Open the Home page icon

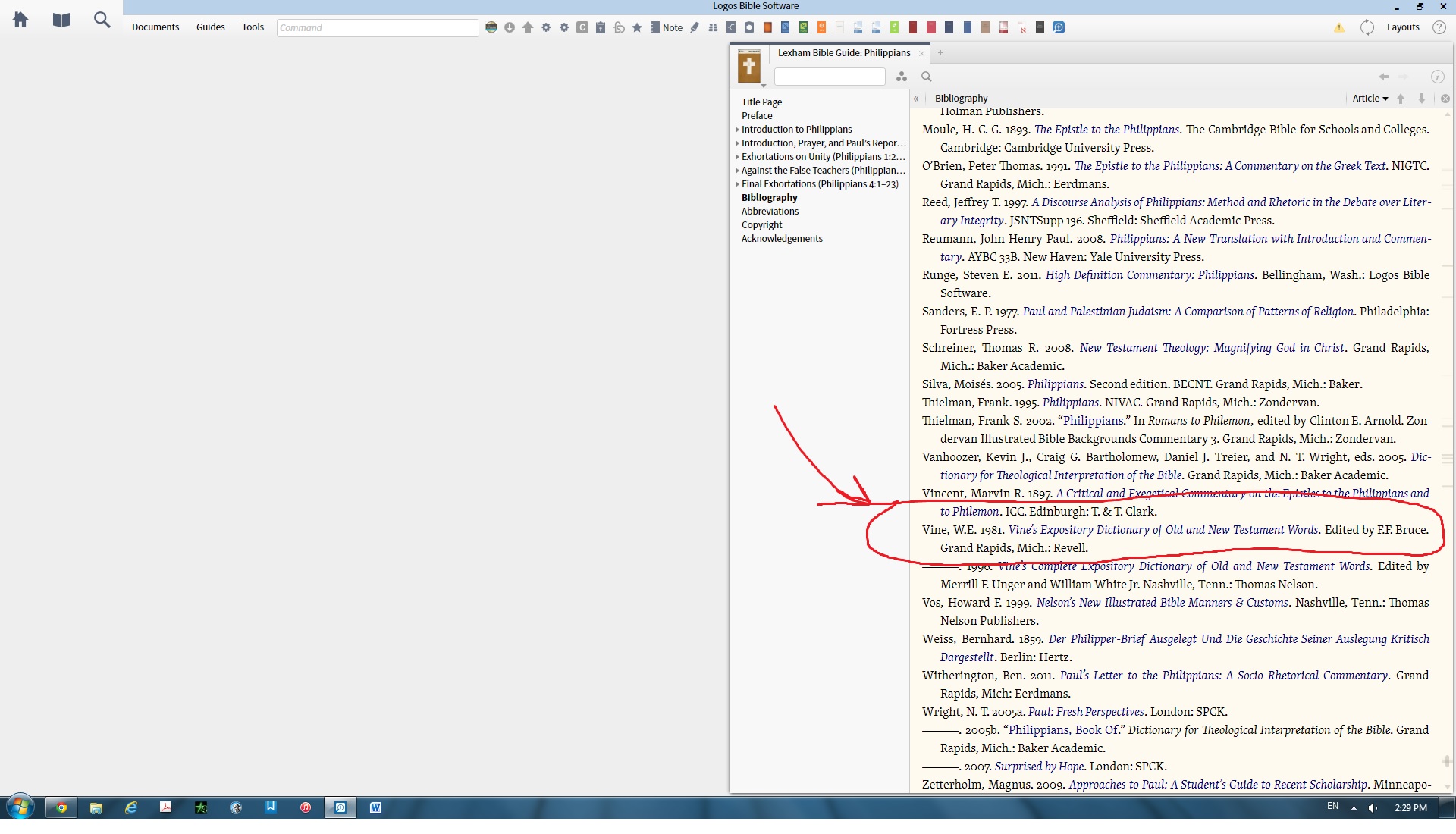pos(20,20)
